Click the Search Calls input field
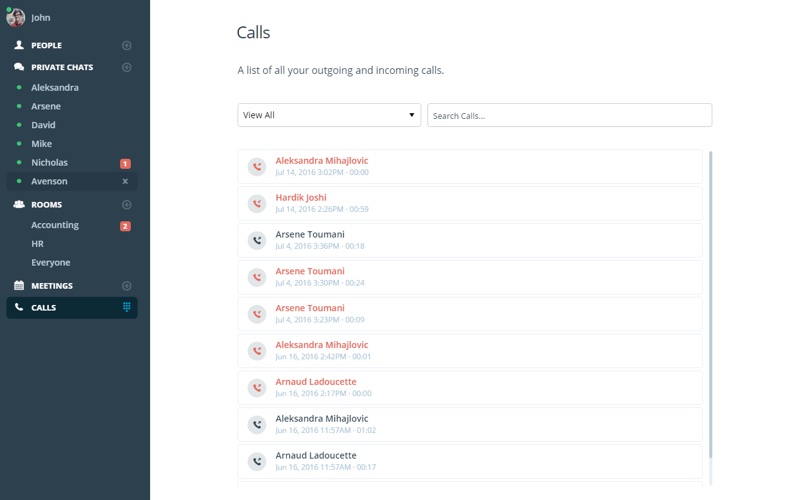 point(569,115)
